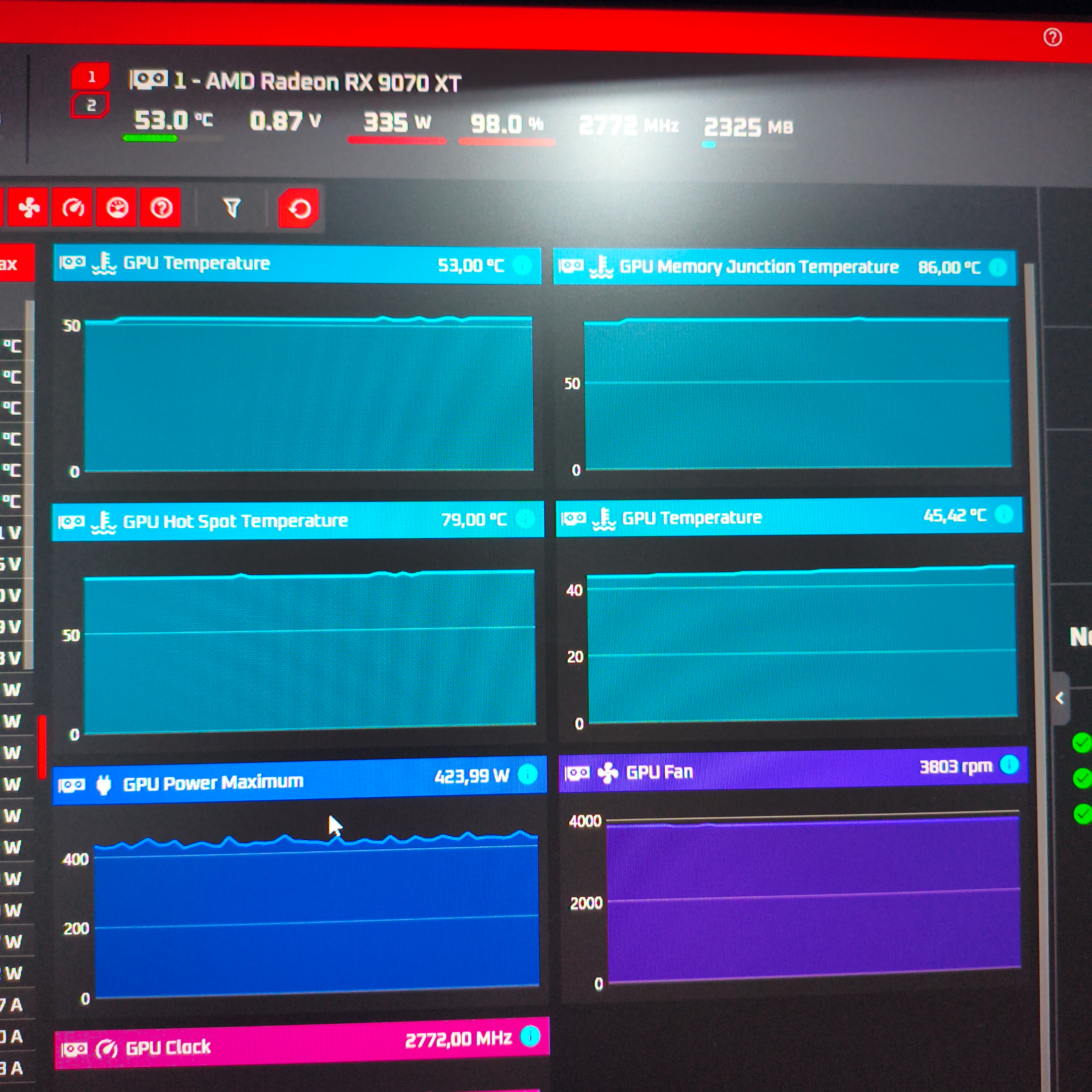Click the 45,42 °C temperature value
Image resolution: width=1092 pixels, height=1092 pixels.
click(x=954, y=515)
